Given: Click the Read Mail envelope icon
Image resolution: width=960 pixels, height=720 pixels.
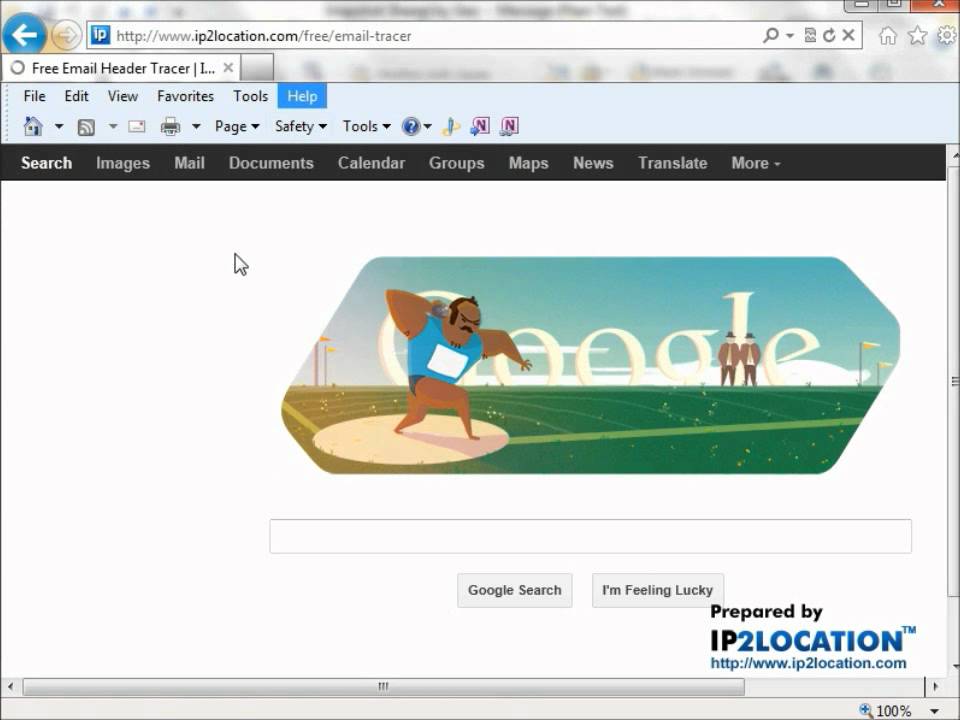Looking at the screenshot, I should 137,127.
